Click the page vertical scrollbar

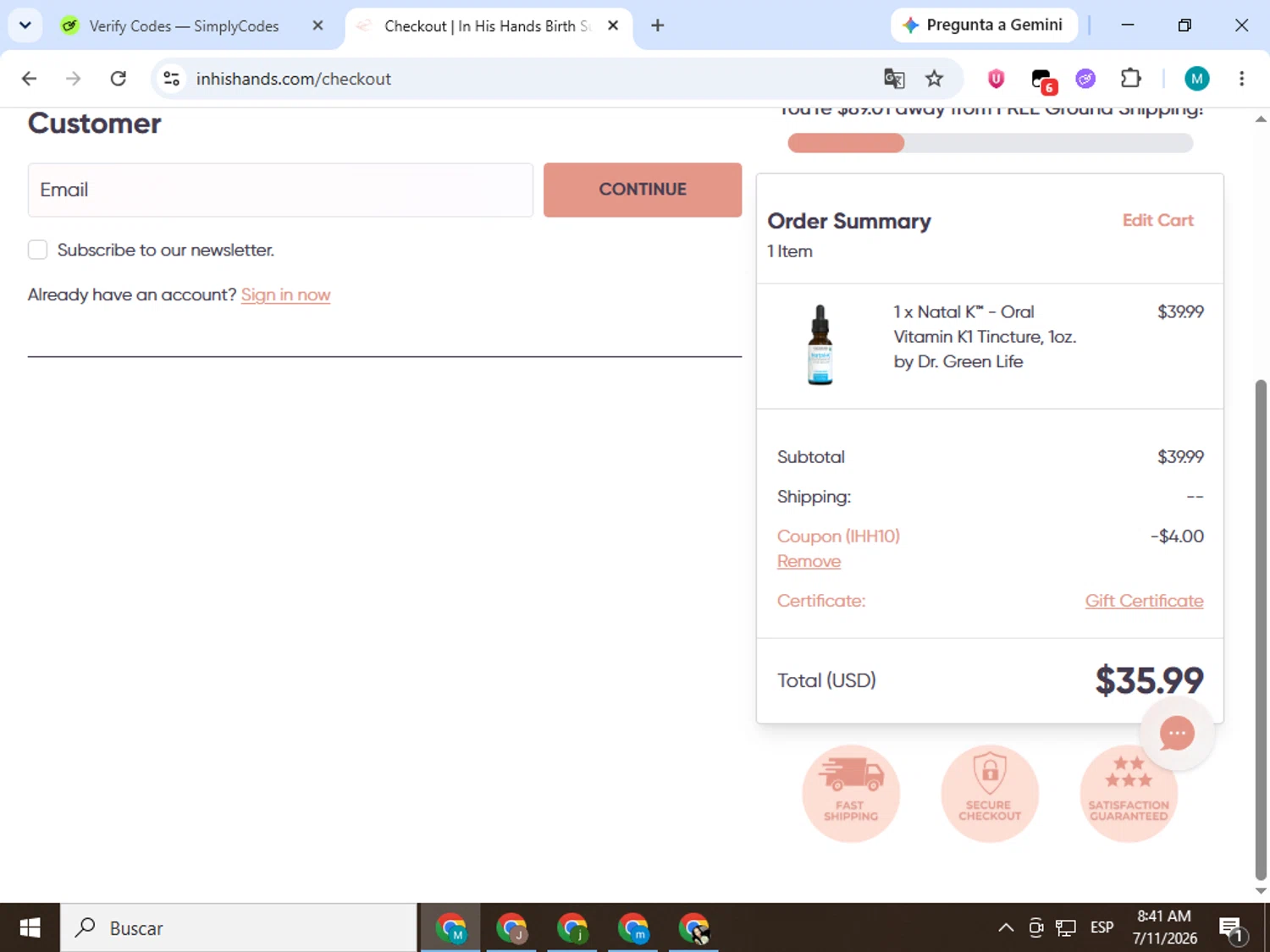click(1261, 630)
